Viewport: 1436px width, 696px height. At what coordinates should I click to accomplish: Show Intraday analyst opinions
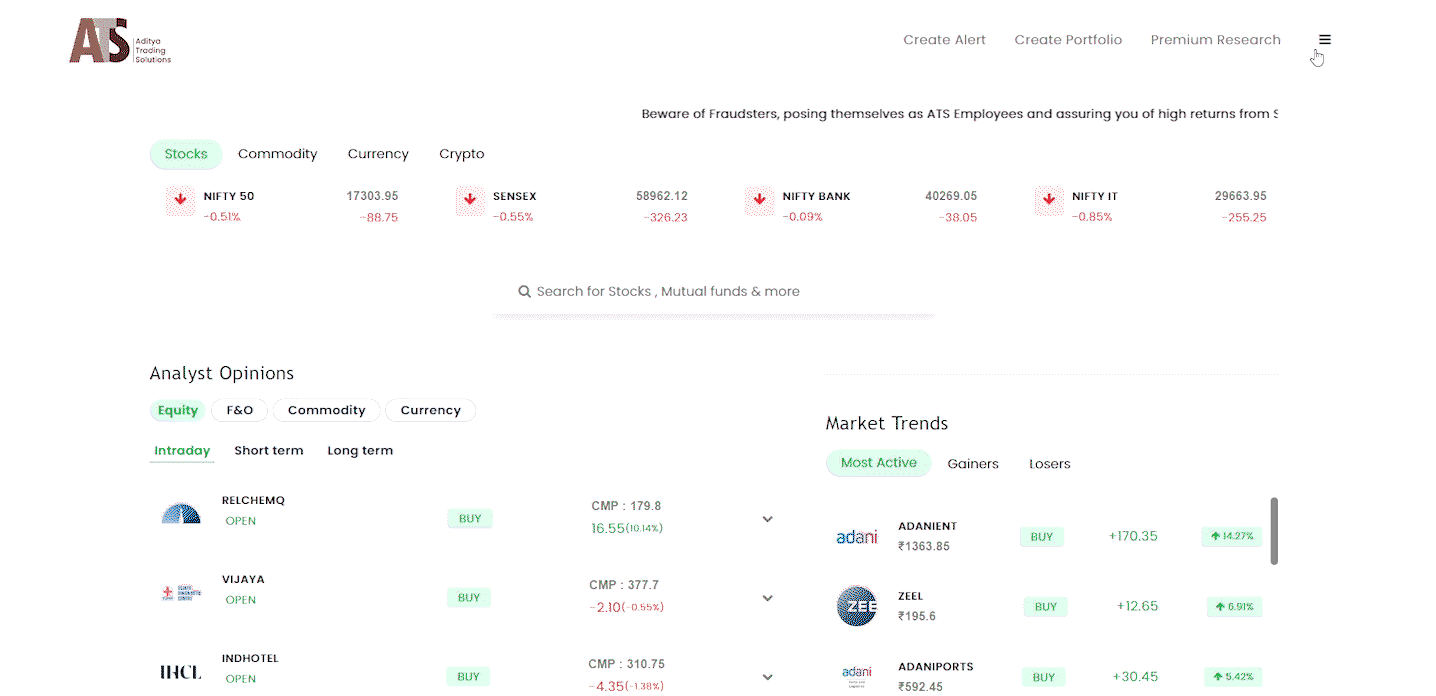pyautogui.click(x=182, y=451)
